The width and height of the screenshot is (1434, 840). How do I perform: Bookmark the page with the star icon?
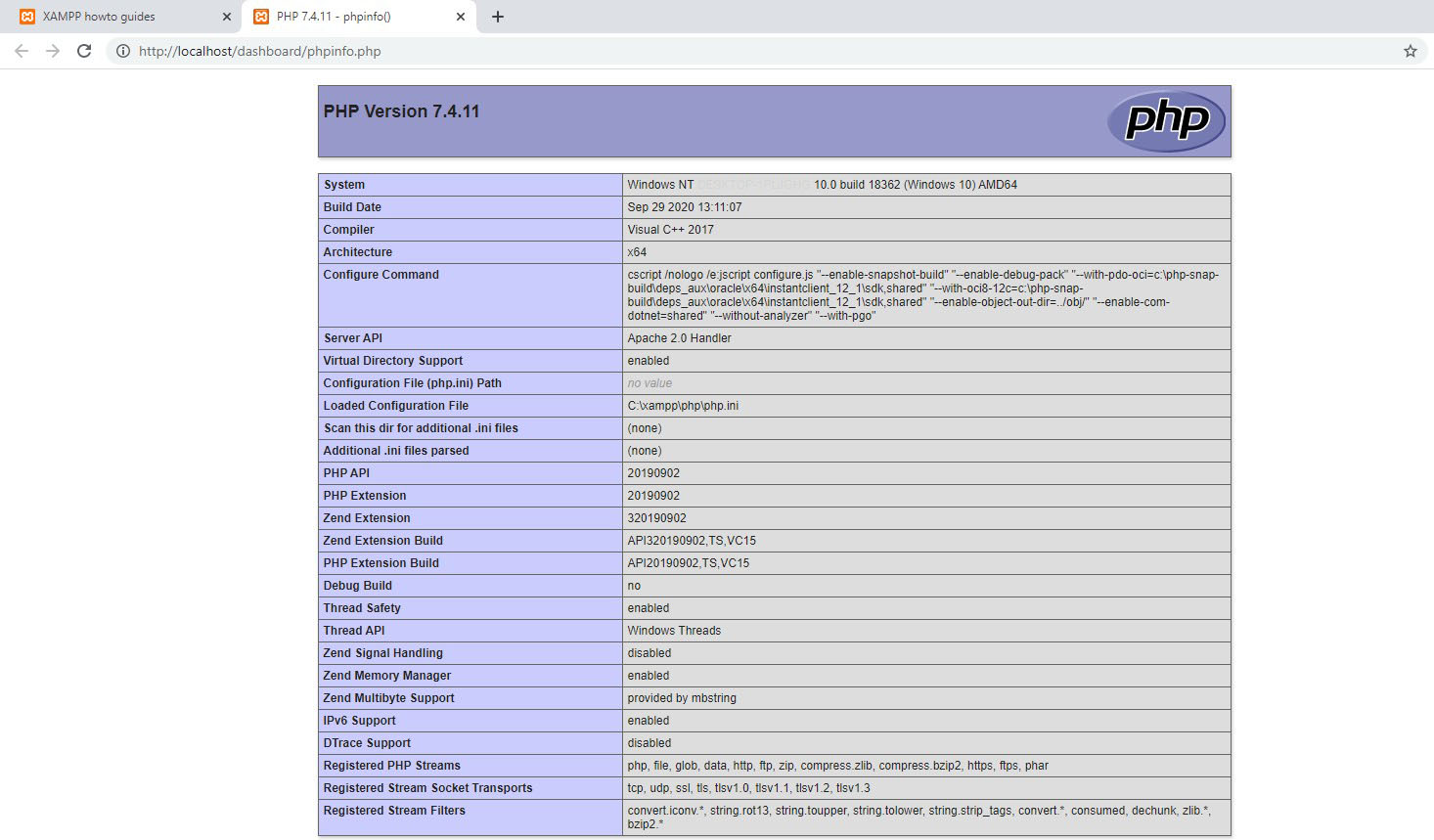[1409, 51]
